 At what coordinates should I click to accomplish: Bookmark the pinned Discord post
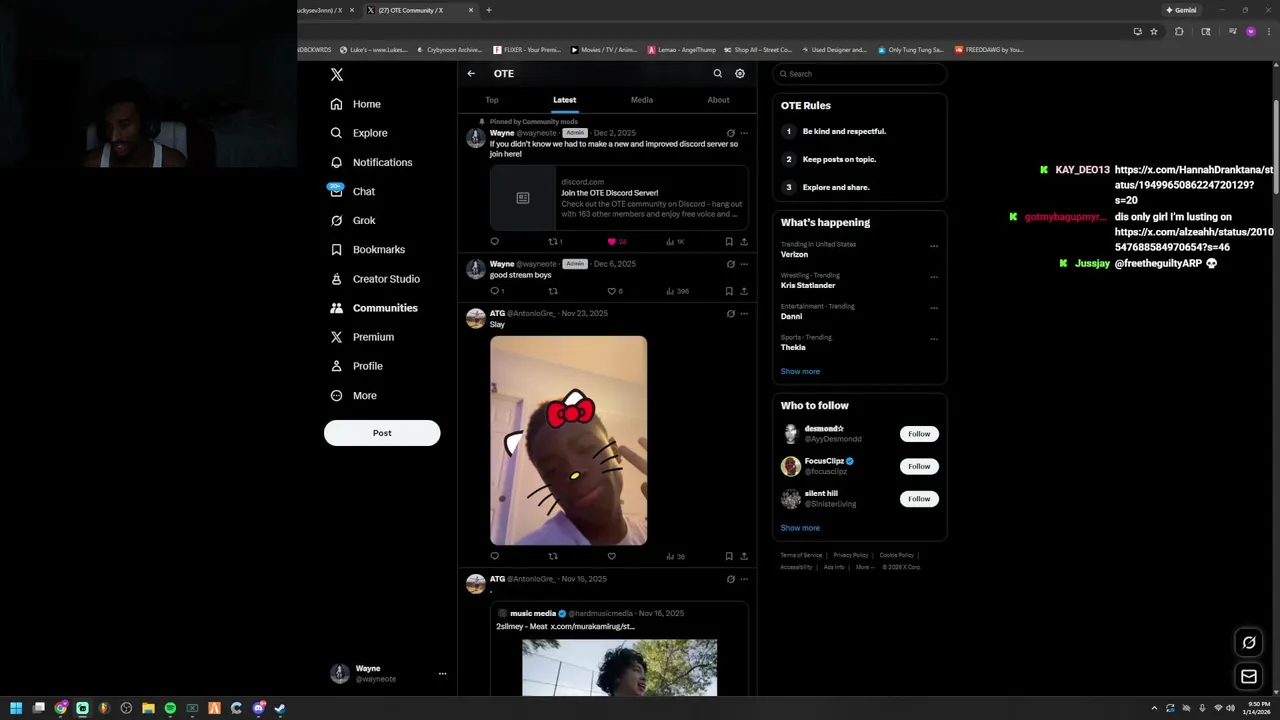coord(729,241)
